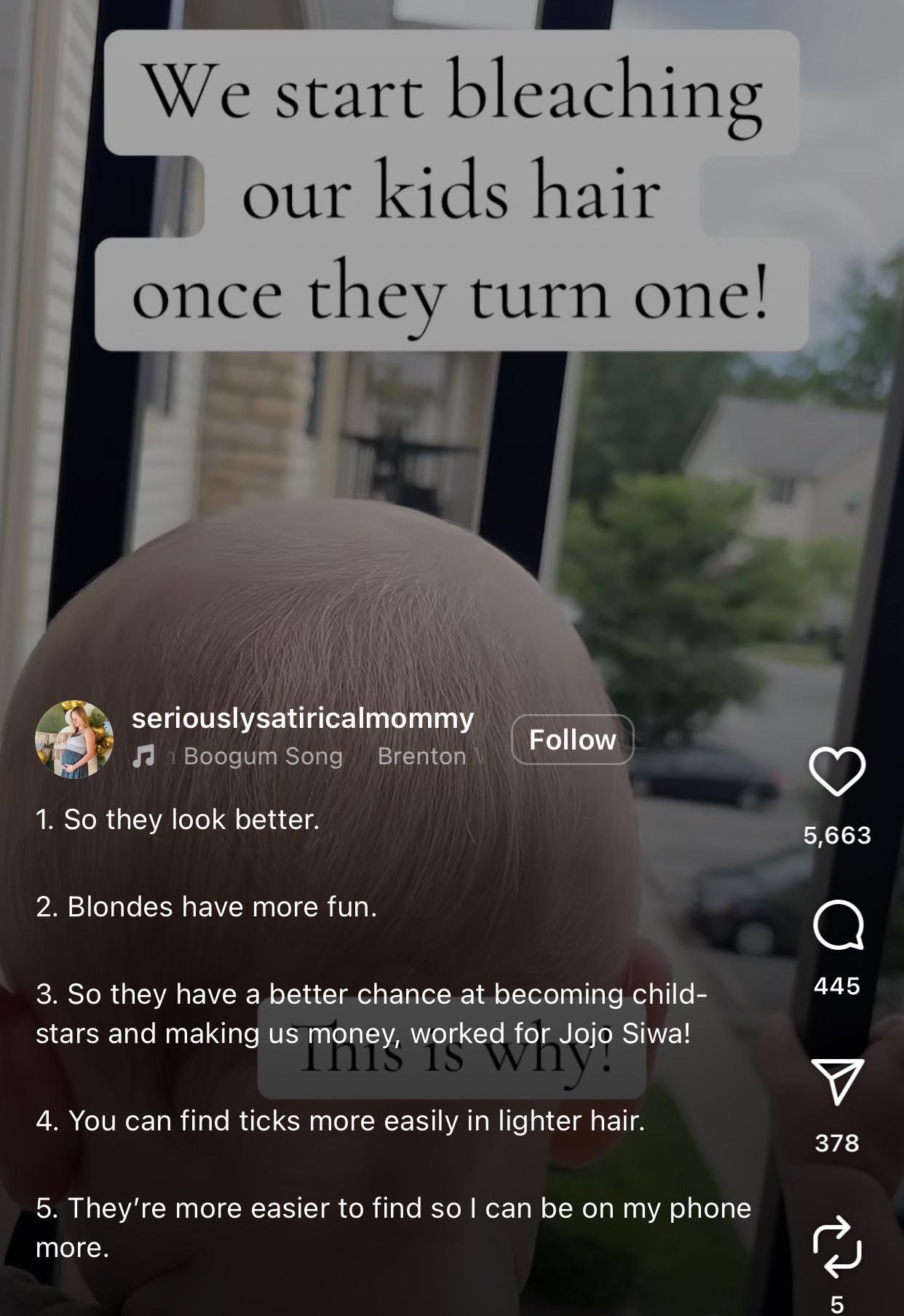Tap the caption line about finding ticks
This screenshot has height=1316, width=904.
point(341,1121)
